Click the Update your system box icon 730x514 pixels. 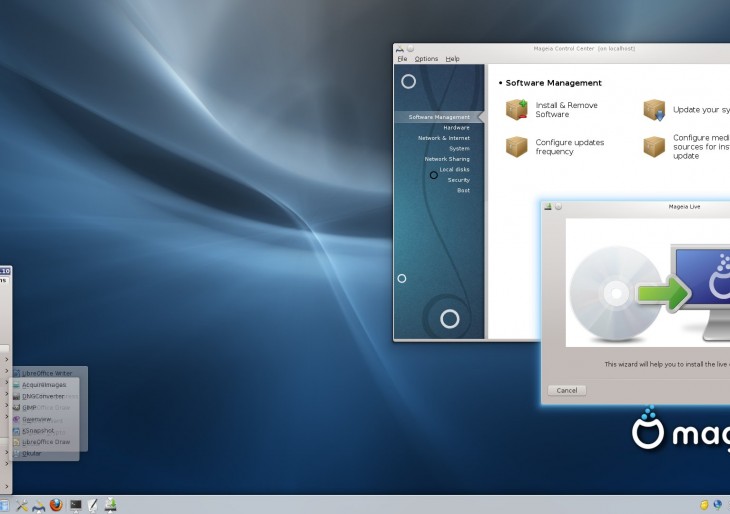(x=654, y=109)
